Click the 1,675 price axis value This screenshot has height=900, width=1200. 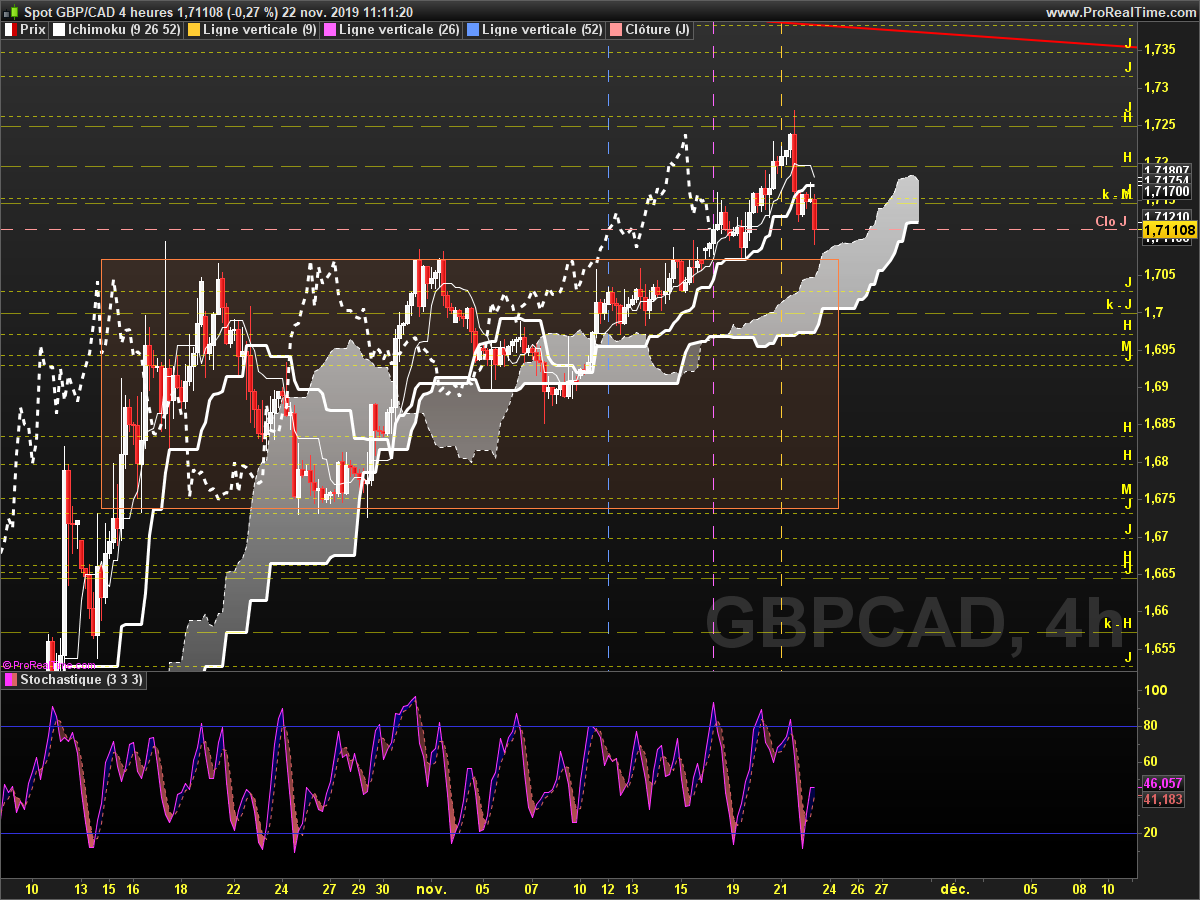tap(1160, 498)
